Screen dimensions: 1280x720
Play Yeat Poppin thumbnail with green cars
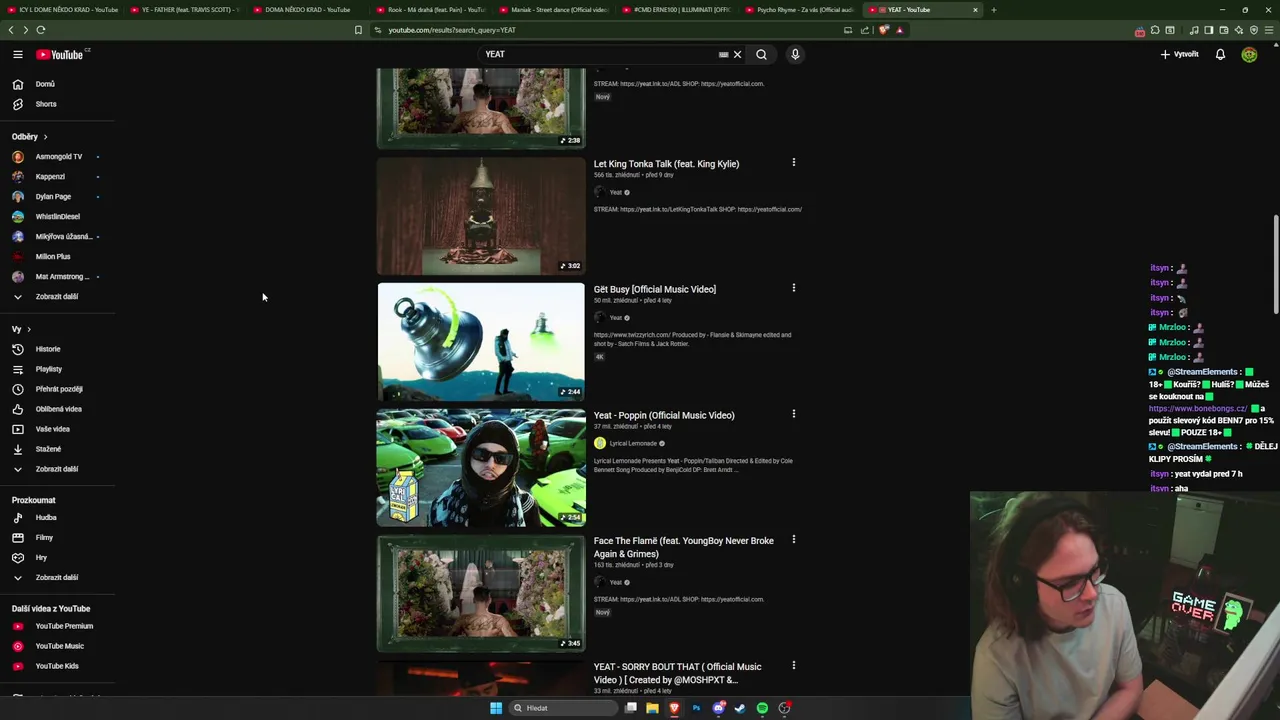[481, 468]
